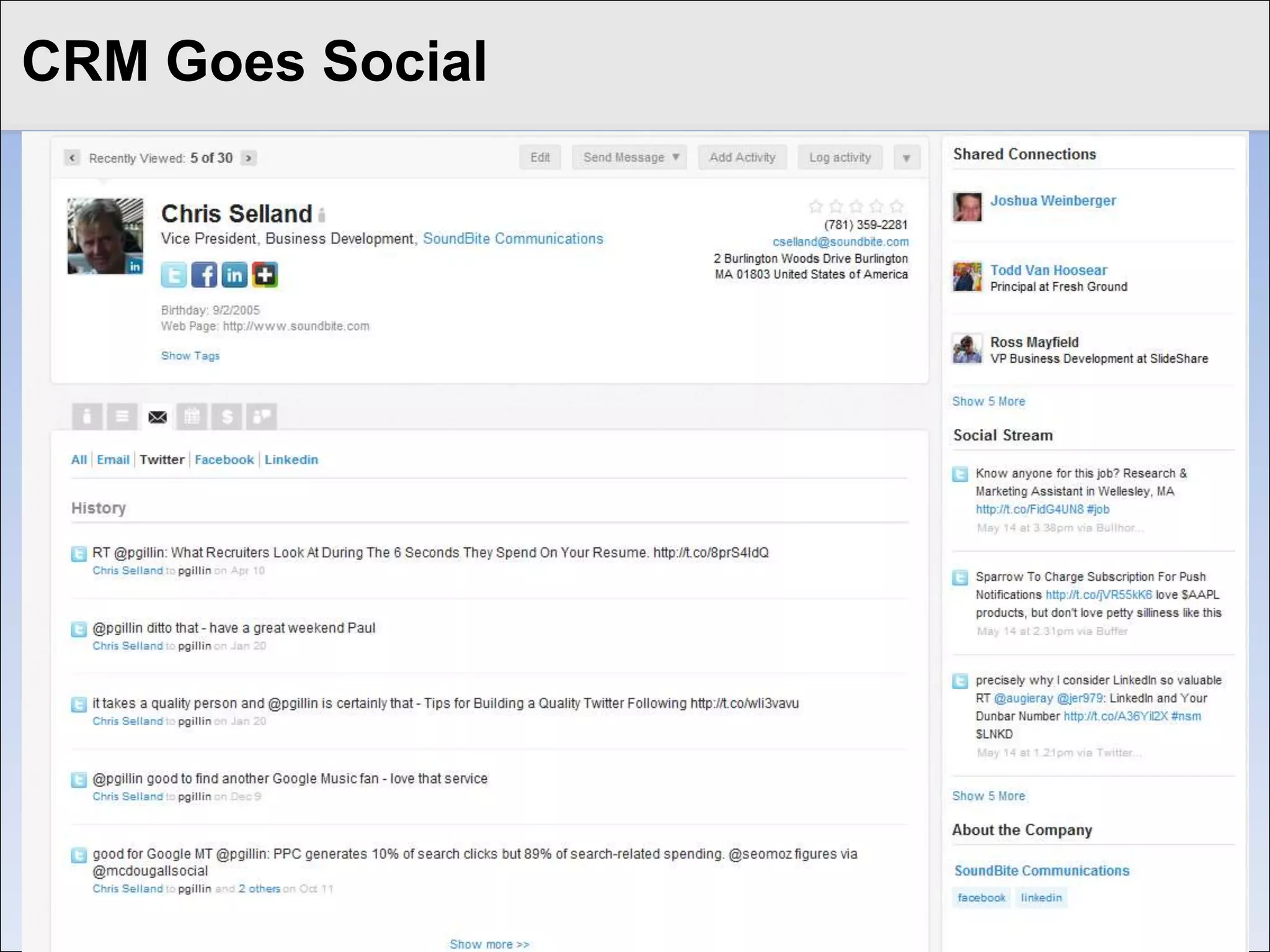Switch to the Facebook history filter
1270x952 pixels.
coord(224,460)
